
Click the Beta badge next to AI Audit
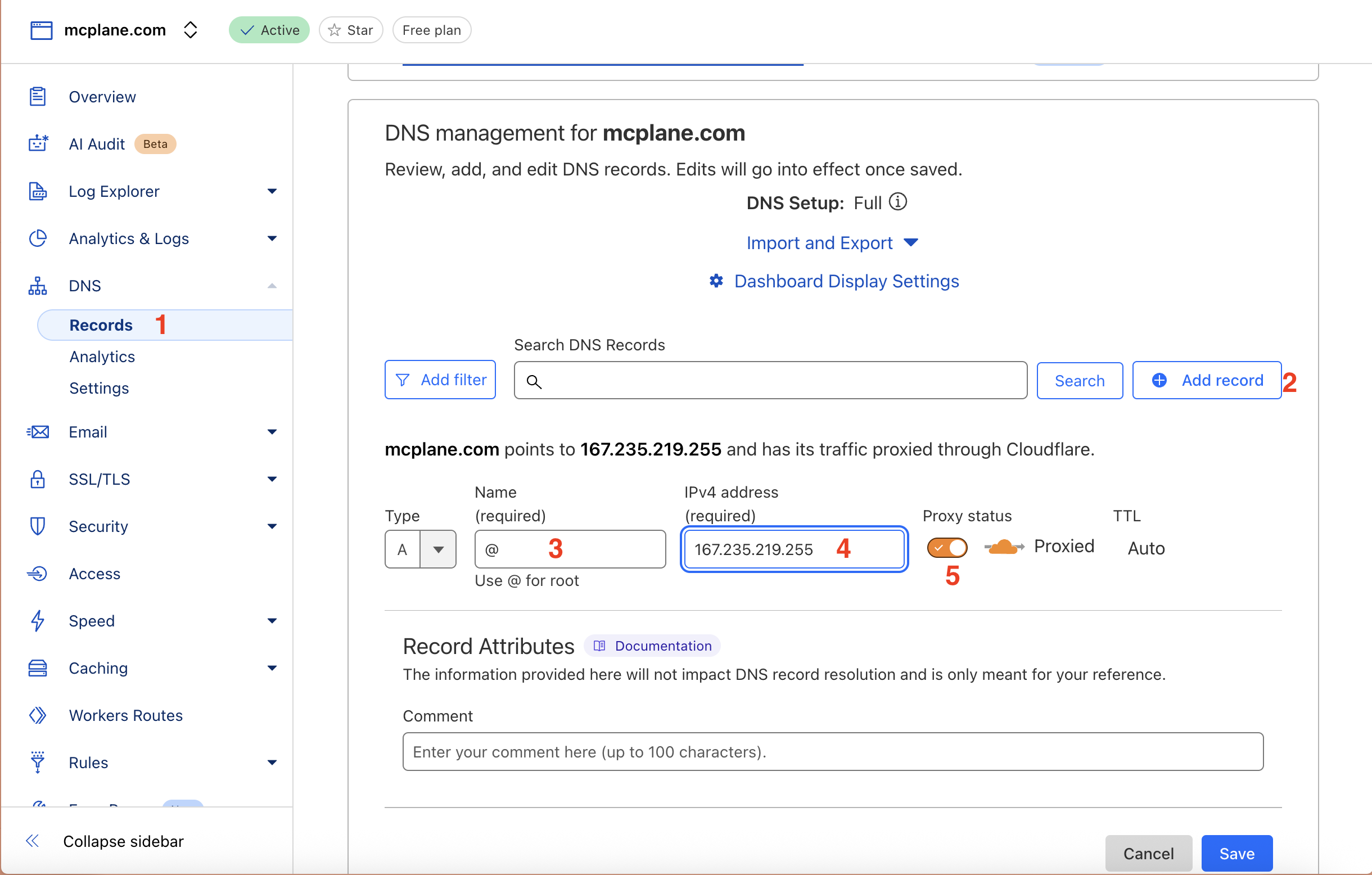[155, 144]
